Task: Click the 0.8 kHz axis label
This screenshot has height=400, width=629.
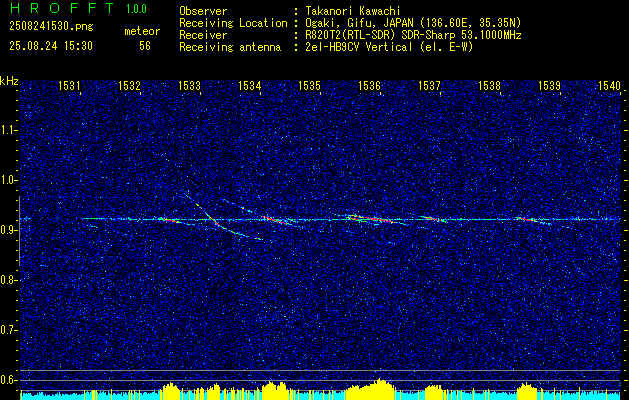Action: [x=8, y=280]
